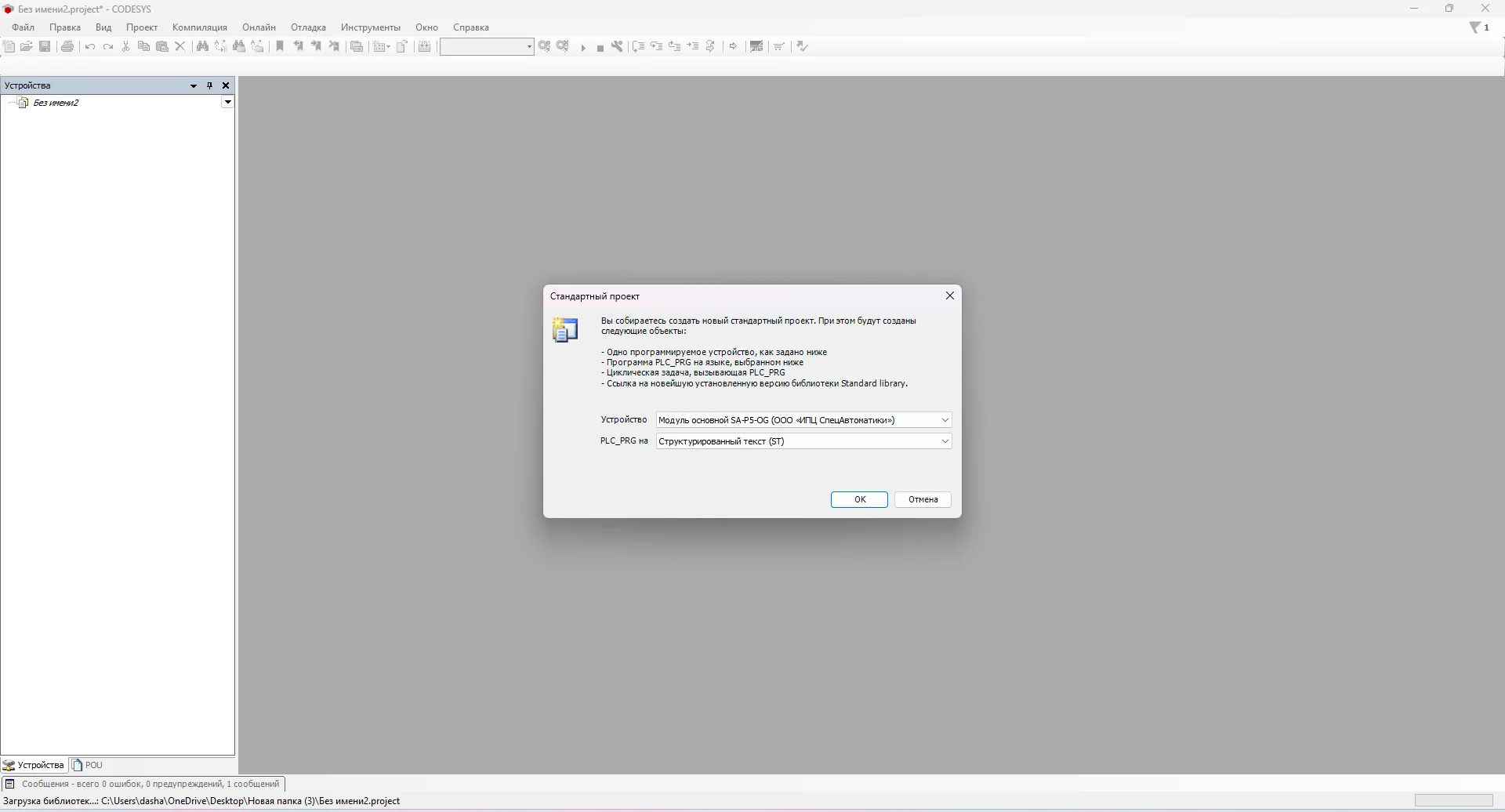1505x812 pixels.
Task: Click the Run to cursor icon
Action: [x=694, y=47]
